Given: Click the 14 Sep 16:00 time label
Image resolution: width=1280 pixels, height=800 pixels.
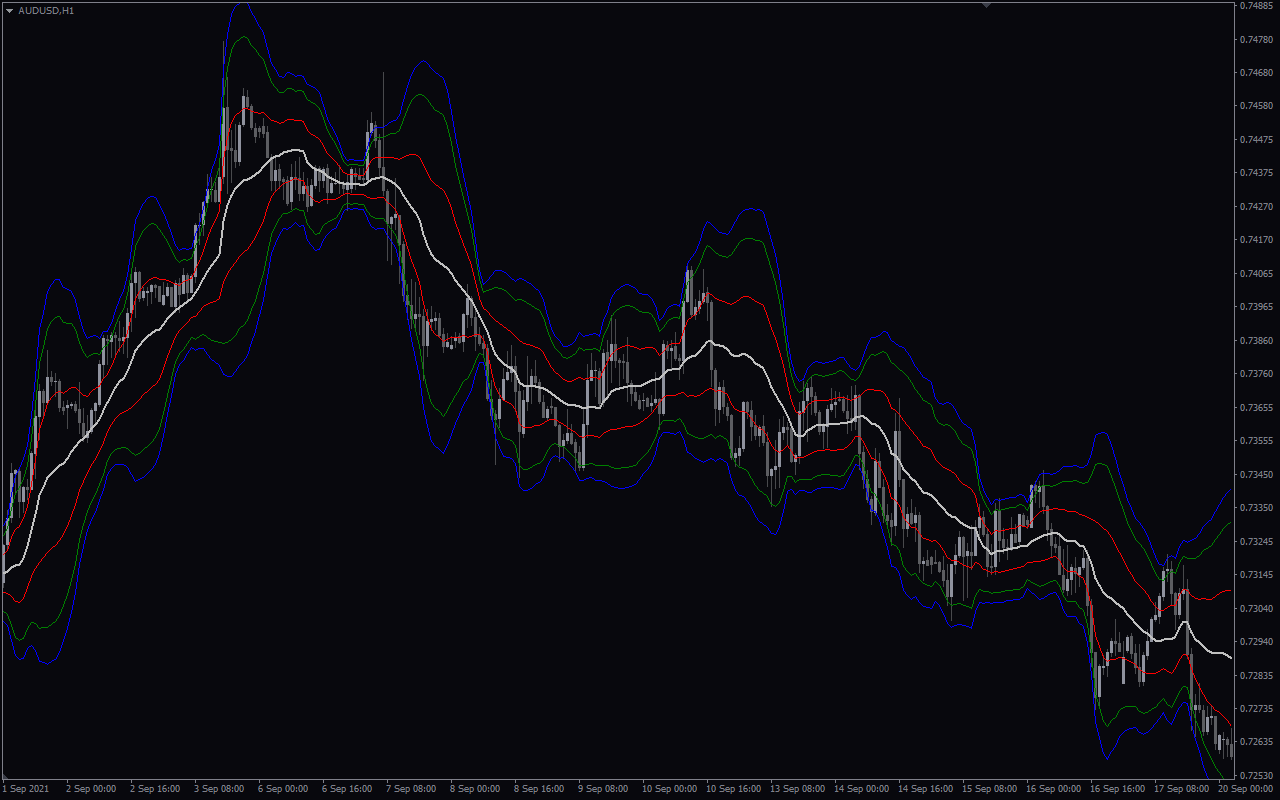Looking at the screenshot, I should pos(926,789).
